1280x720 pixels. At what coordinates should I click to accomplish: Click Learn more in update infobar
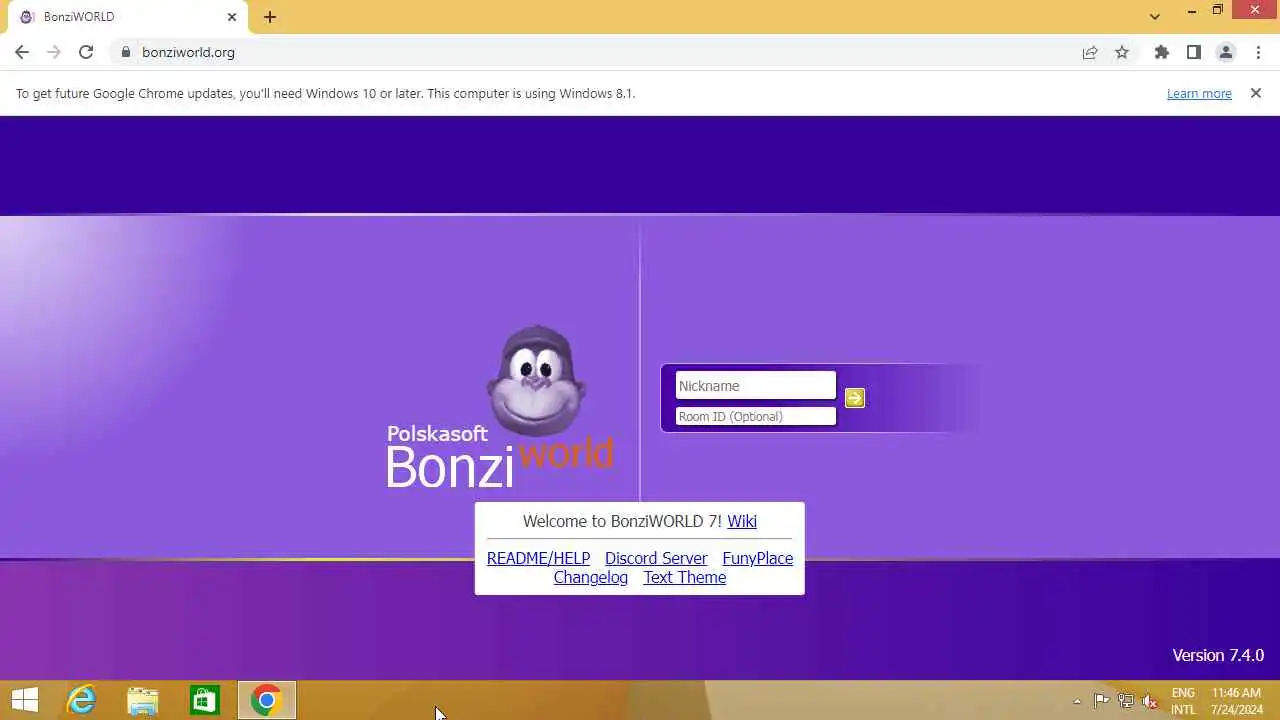click(1199, 93)
